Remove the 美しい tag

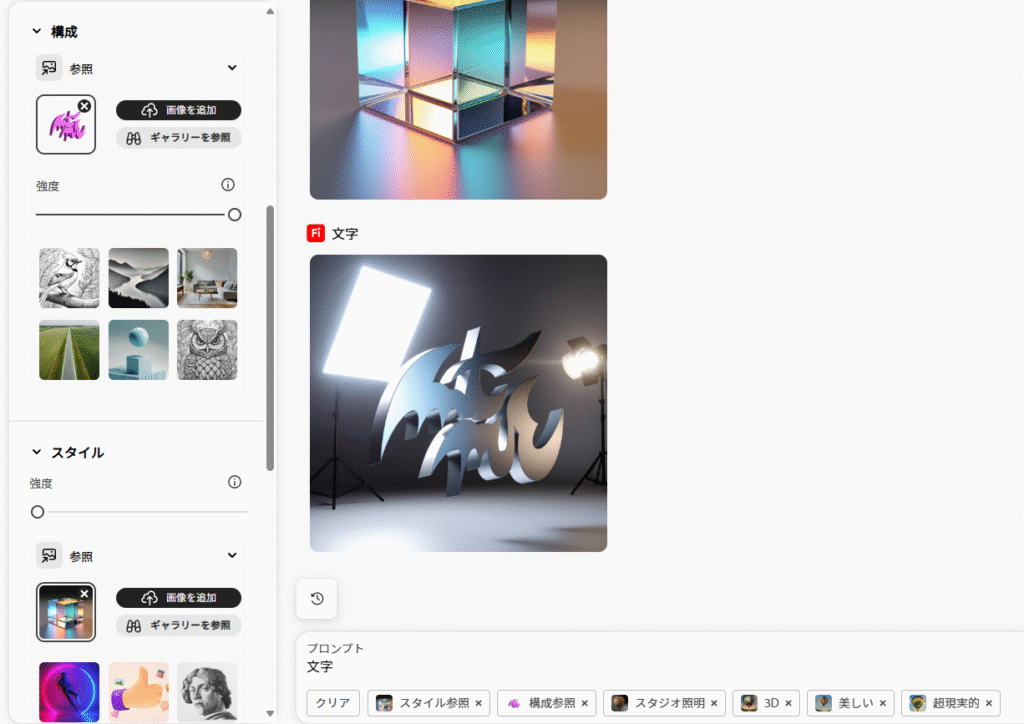[x=882, y=703]
